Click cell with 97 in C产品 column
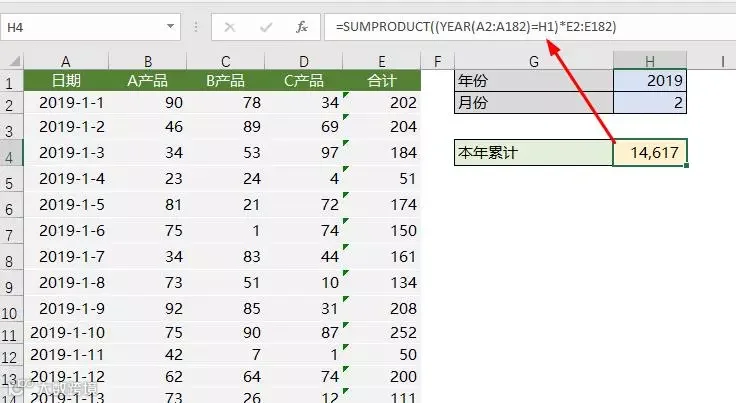The image size is (736, 403). tap(304, 152)
